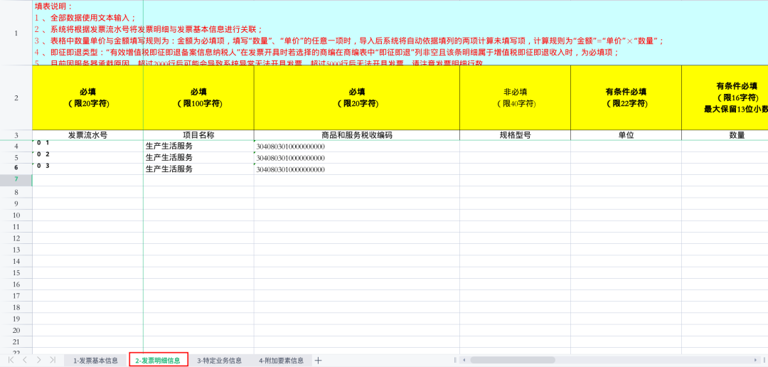This screenshot has width=768, height=367.
Task: Click yellow 必填 (限100字符) cell
Action: pos(198,98)
